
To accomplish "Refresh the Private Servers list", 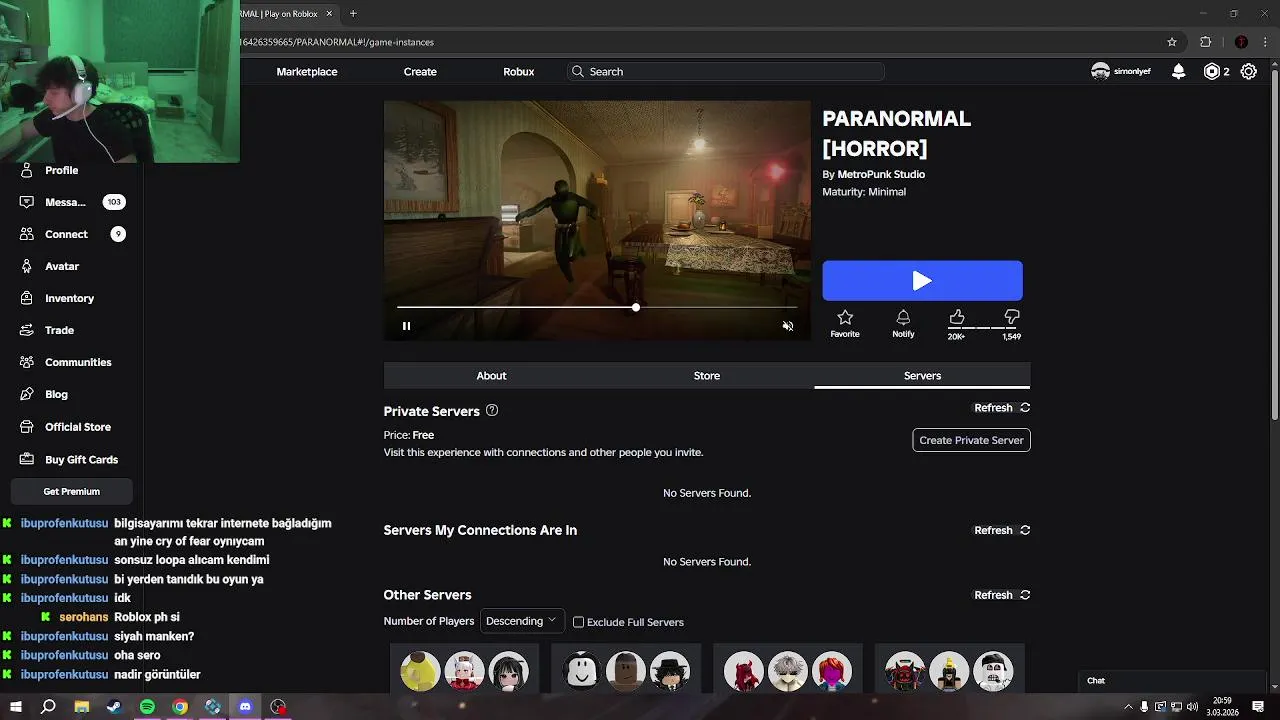I will [1002, 408].
